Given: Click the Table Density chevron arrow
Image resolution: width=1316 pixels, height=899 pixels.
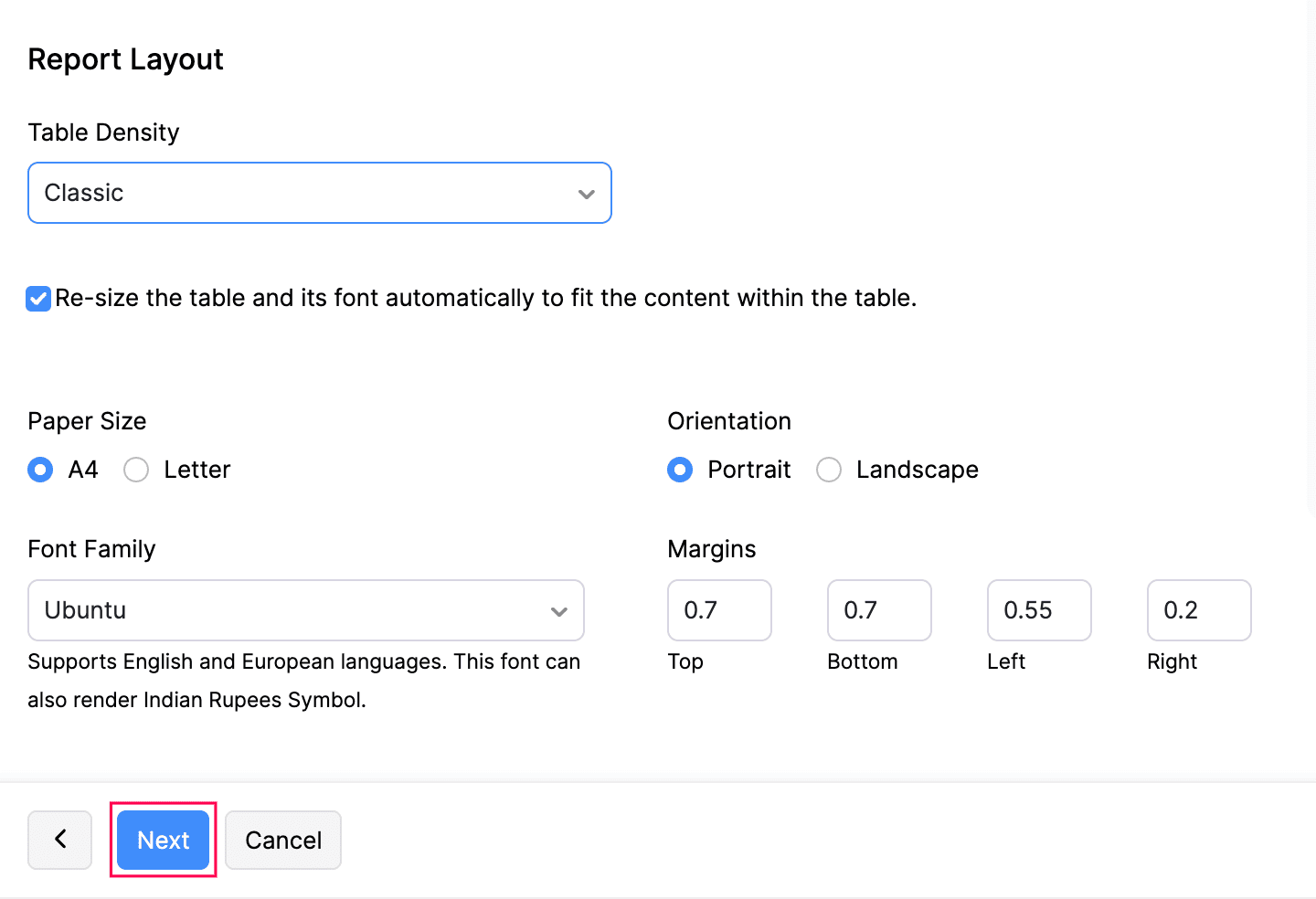Looking at the screenshot, I should [586, 194].
